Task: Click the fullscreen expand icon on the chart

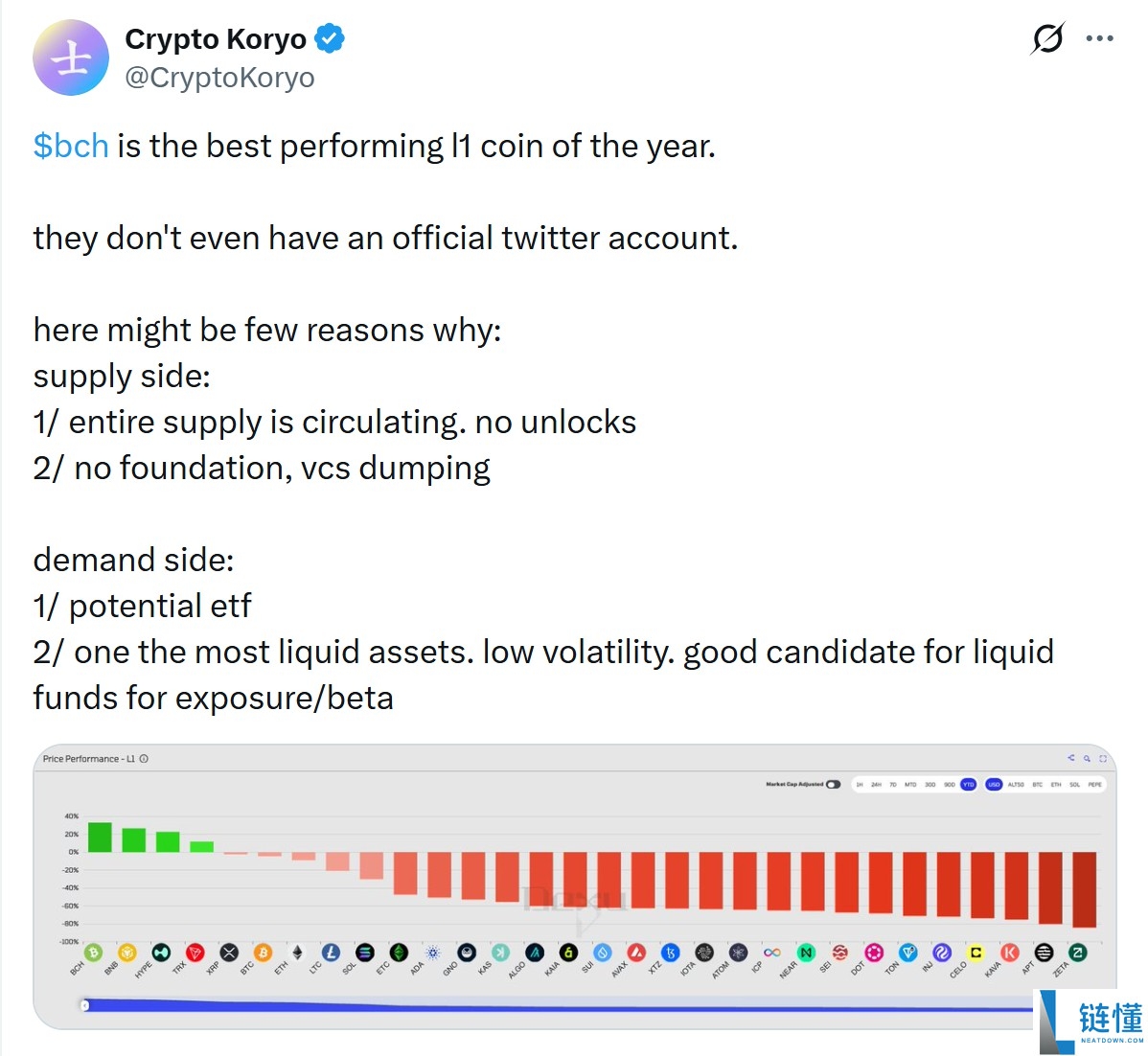Action: (x=1104, y=758)
